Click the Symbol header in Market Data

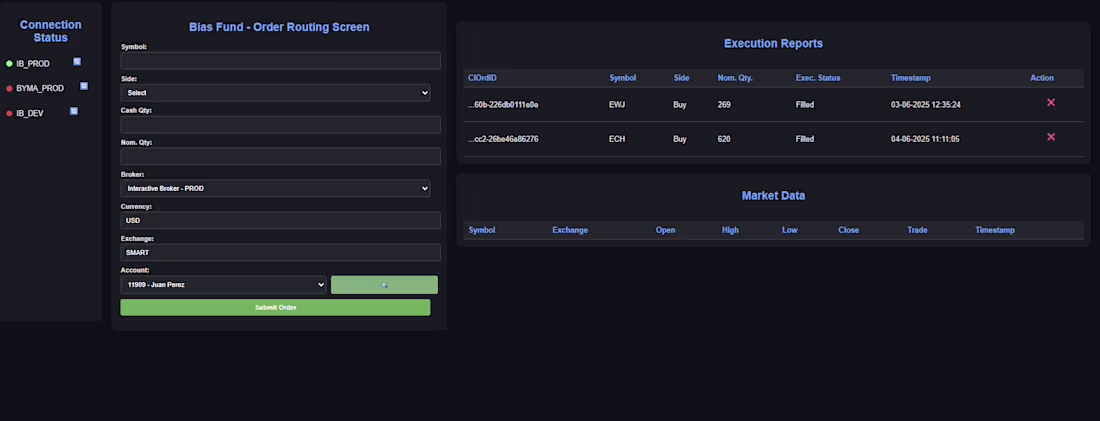482,230
